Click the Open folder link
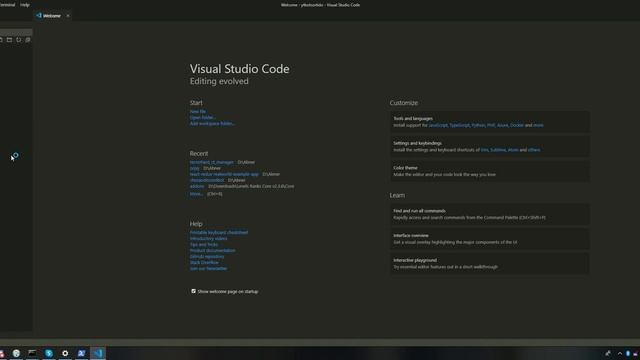Image resolution: width=640 pixels, height=360 pixels. (203, 118)
